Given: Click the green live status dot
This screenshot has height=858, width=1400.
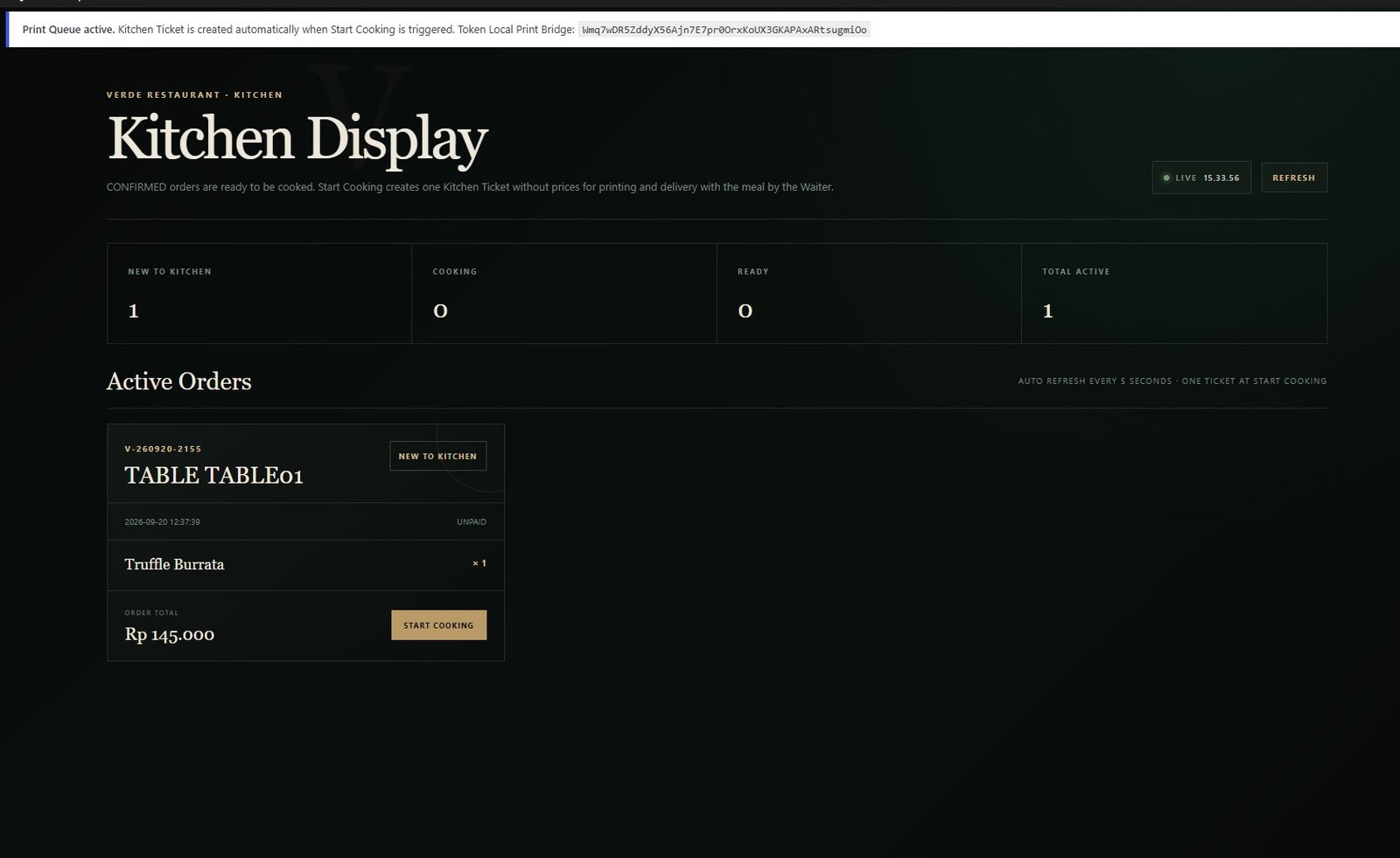Looking at the screenshot, I should [1166, 178].
